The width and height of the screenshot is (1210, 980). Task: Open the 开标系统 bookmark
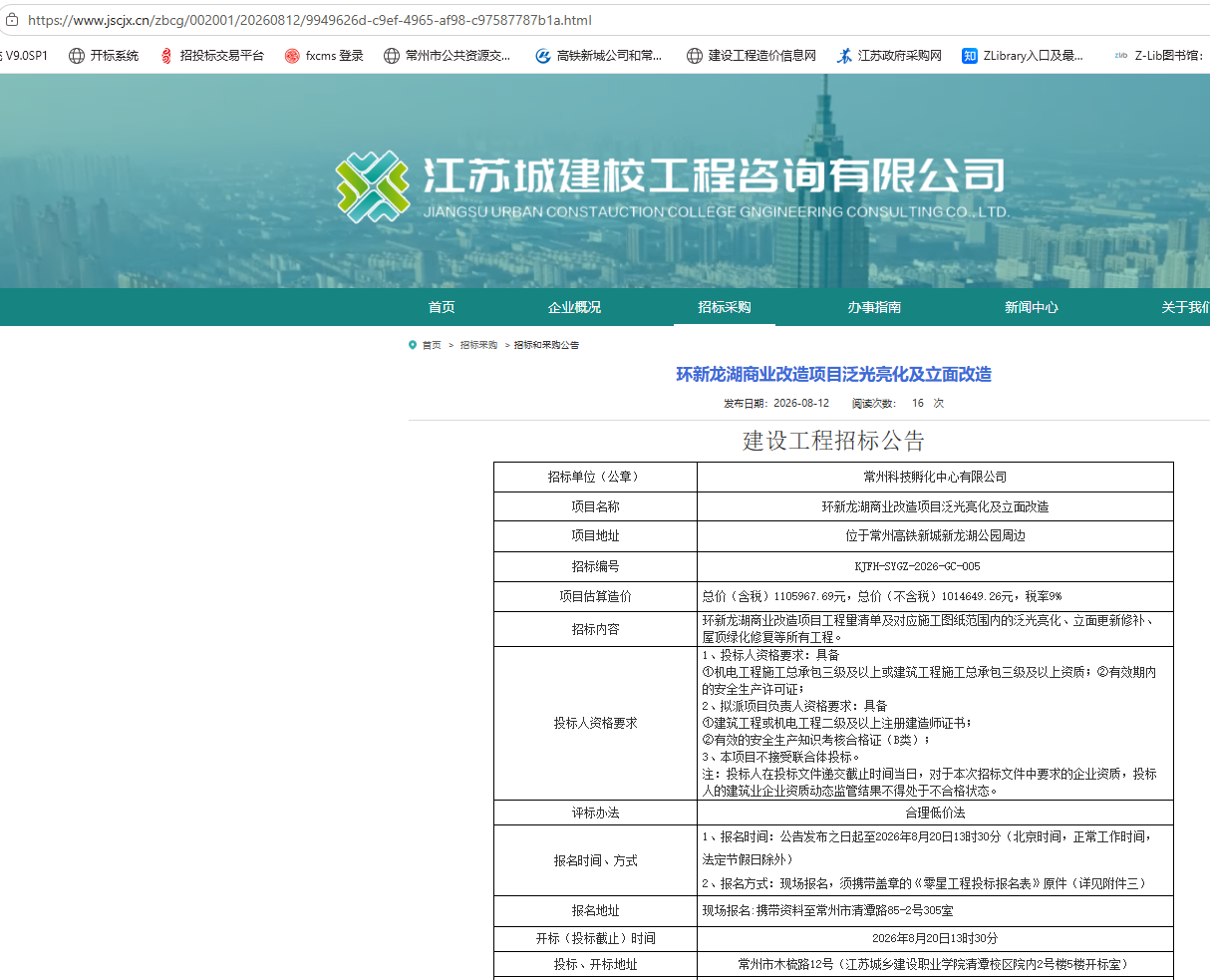click(104, 56)
